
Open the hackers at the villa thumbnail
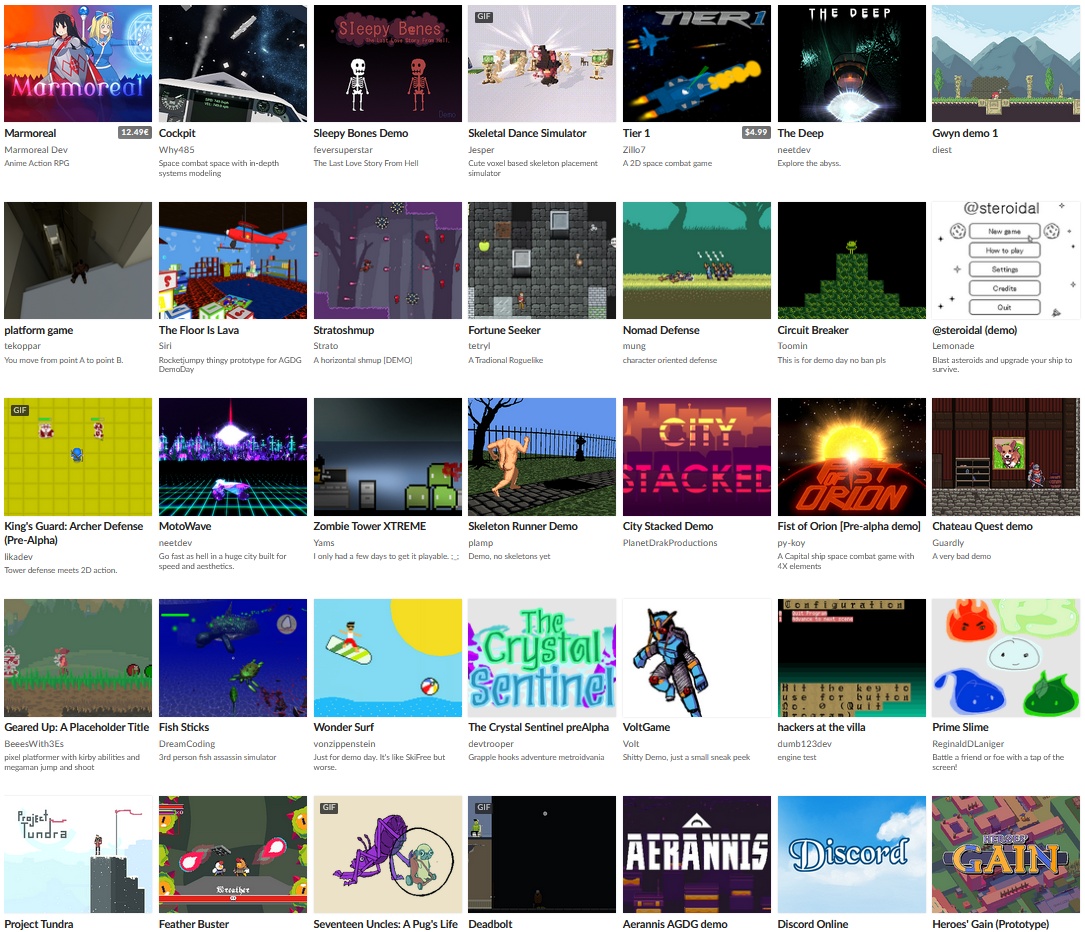click(x=852, y=658)
